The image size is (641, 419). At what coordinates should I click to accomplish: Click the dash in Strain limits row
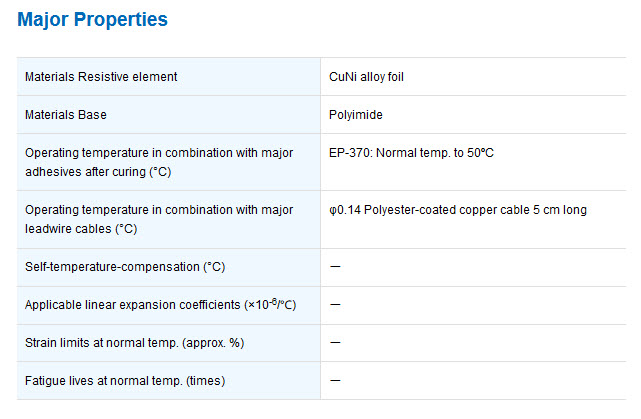click(x=335, y=342)
